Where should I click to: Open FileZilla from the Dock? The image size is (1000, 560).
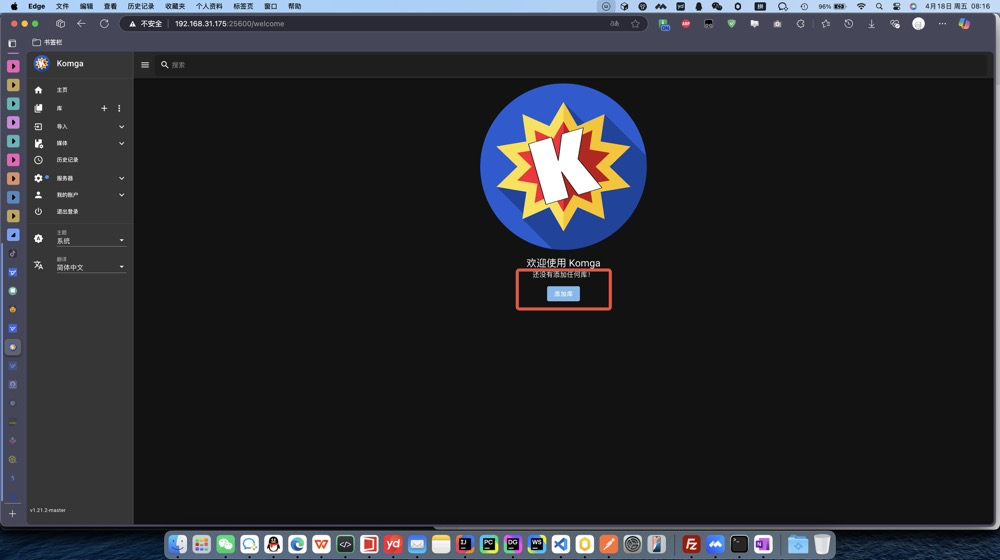(691, 544)
